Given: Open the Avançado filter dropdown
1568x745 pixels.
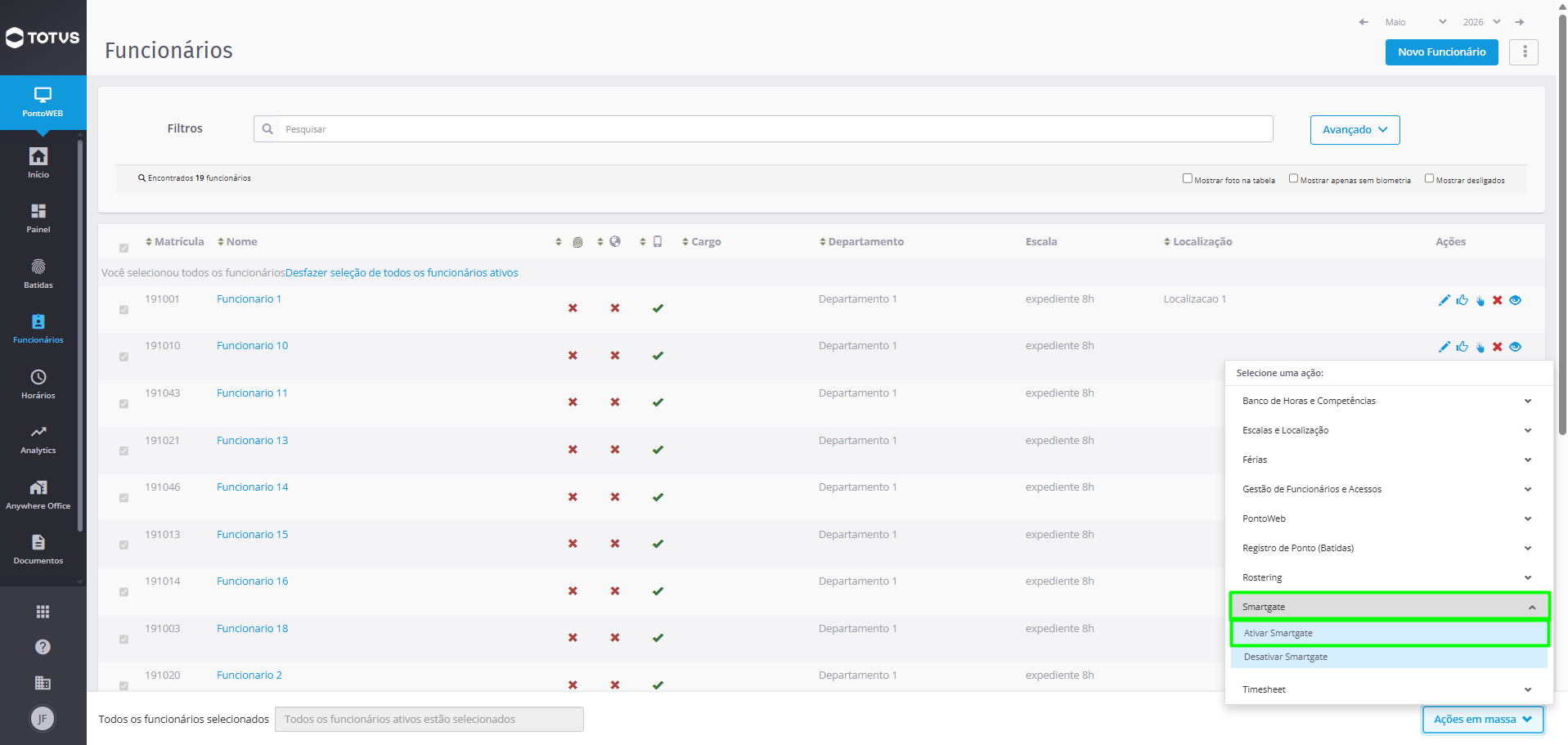Looking at the screenshot, I should [x=1355, y=130].
